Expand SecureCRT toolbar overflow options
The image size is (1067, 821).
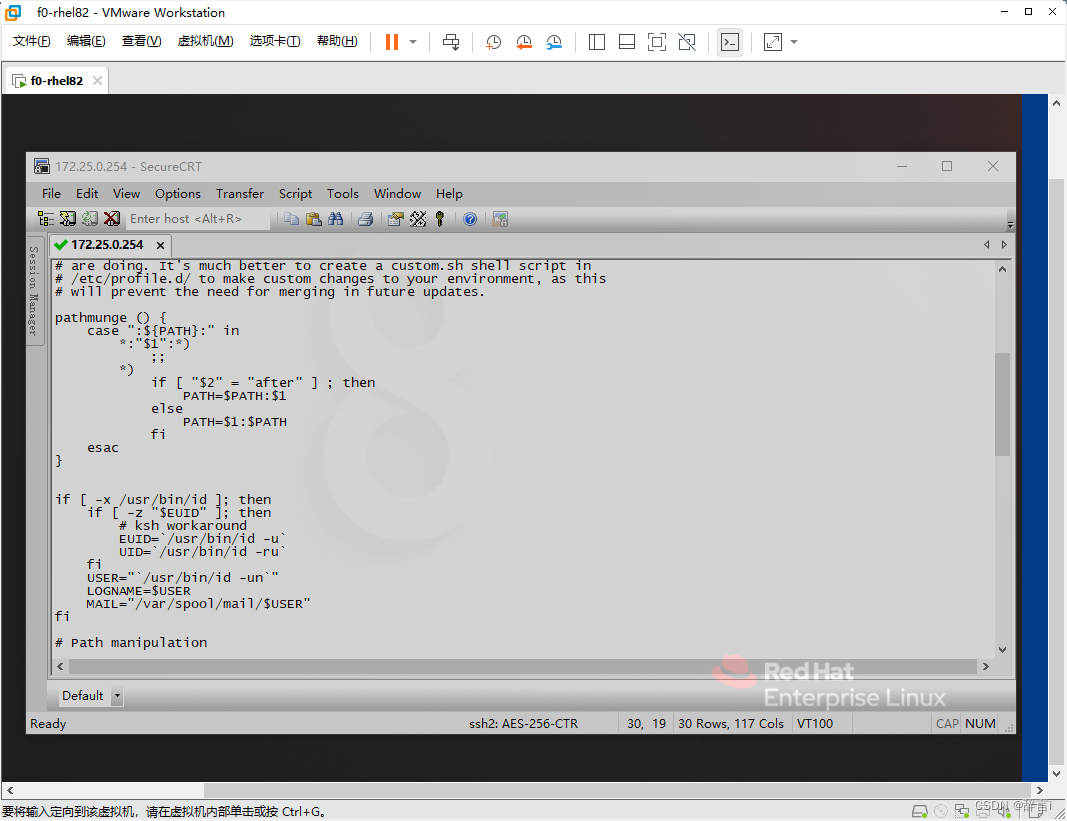click(x=1010, y=223)
